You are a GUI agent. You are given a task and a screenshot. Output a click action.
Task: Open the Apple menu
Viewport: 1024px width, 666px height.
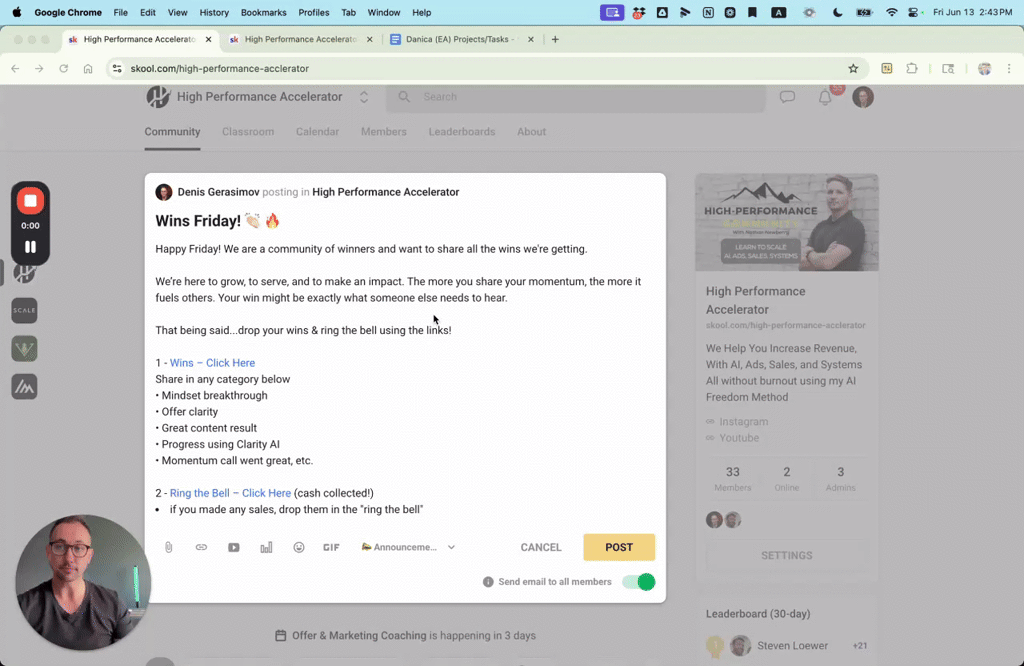point(17,12)
